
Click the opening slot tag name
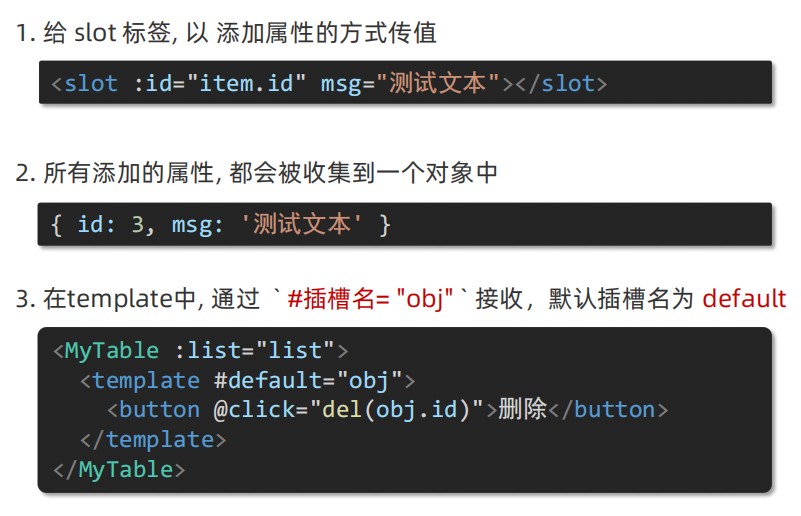(x=91, y=83)
